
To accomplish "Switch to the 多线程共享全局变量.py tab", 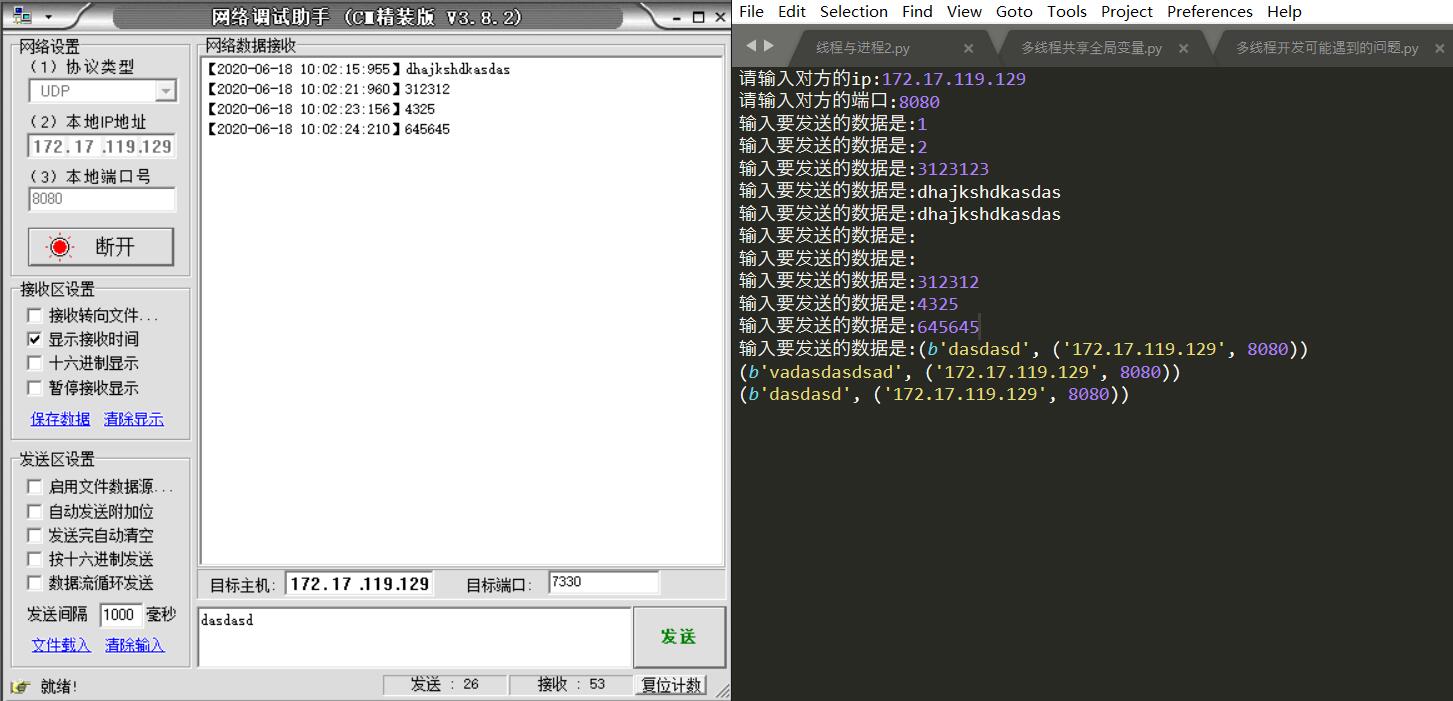I will pyautogui.click(x=1090, y=48).
